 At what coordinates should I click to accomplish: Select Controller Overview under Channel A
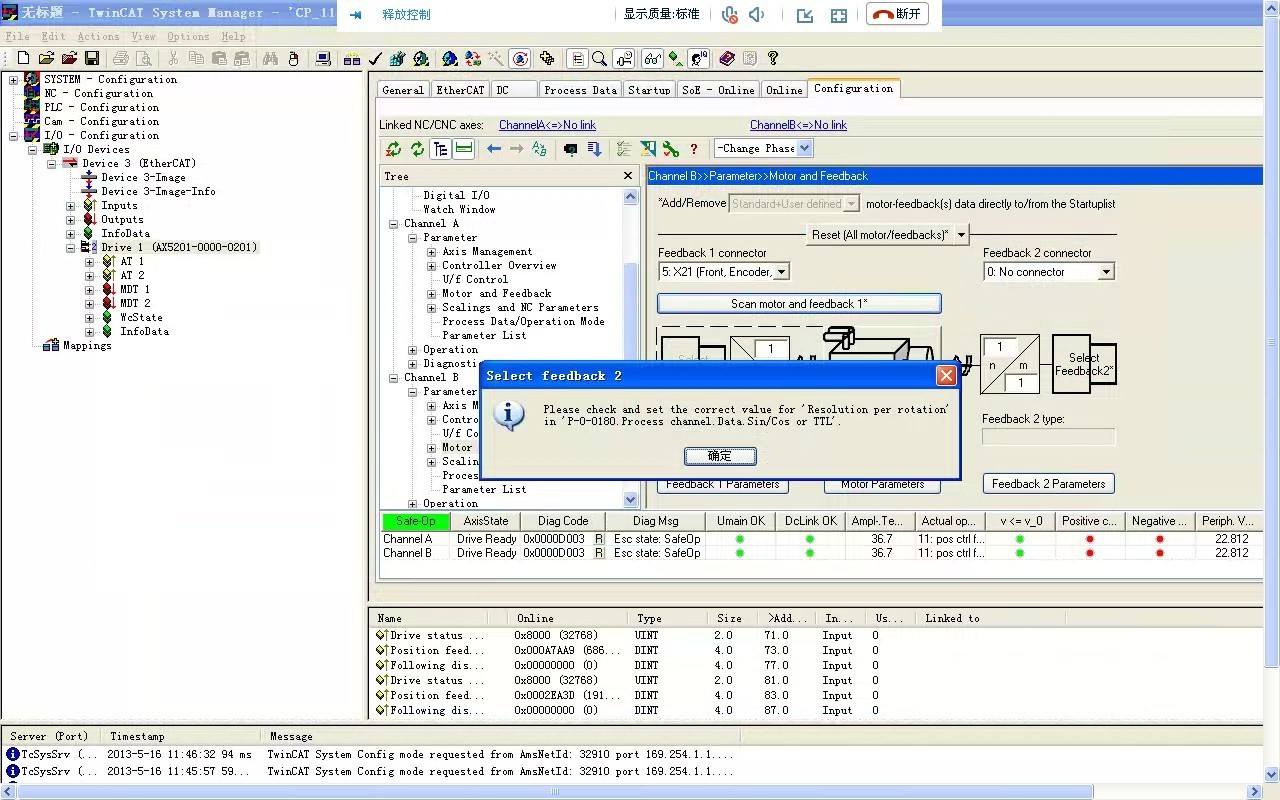click(499, 265)
